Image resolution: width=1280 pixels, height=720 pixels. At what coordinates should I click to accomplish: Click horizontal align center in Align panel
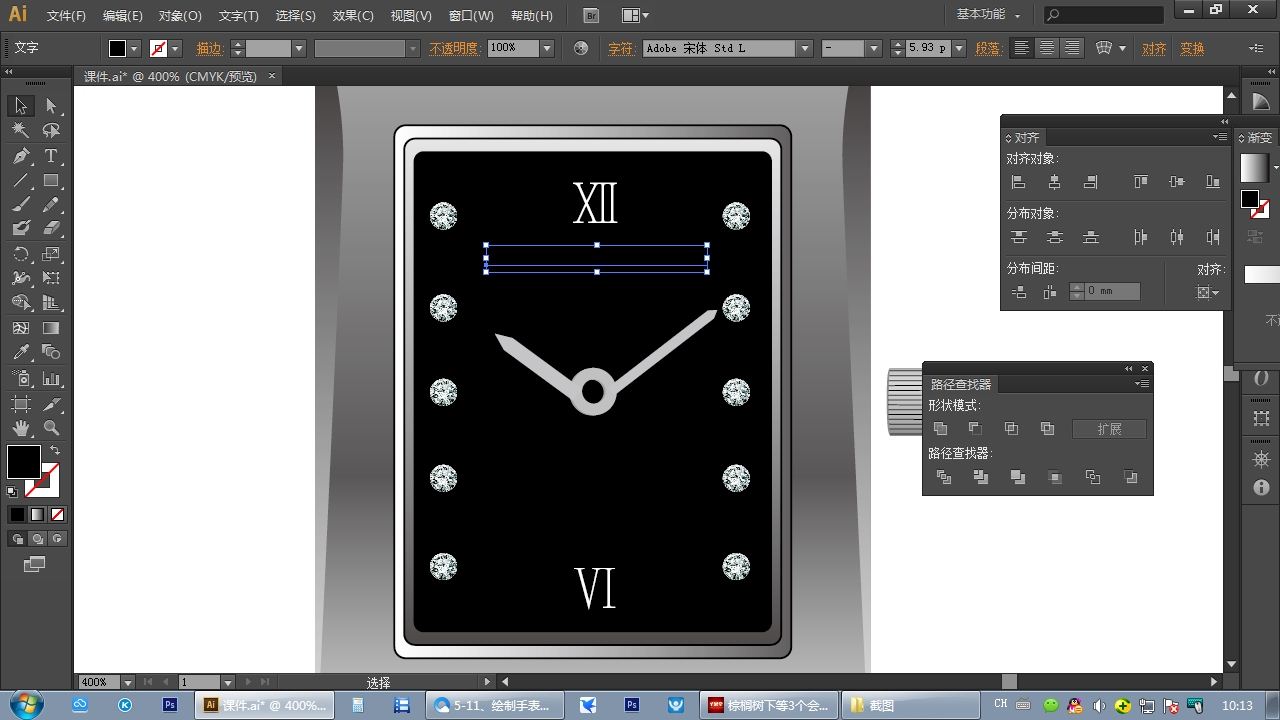pyautogui.click(x=1054, y=182)
